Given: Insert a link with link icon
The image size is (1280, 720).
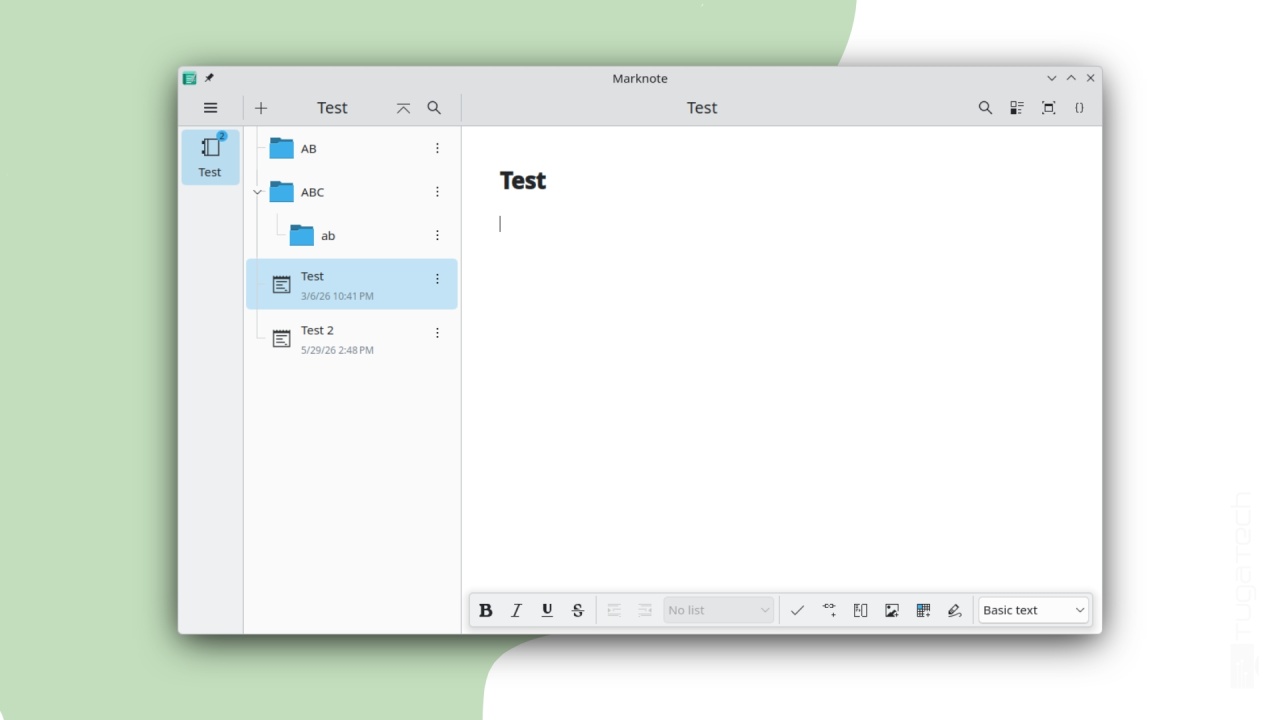Looking at the screenshot, I should pos(829,610).
